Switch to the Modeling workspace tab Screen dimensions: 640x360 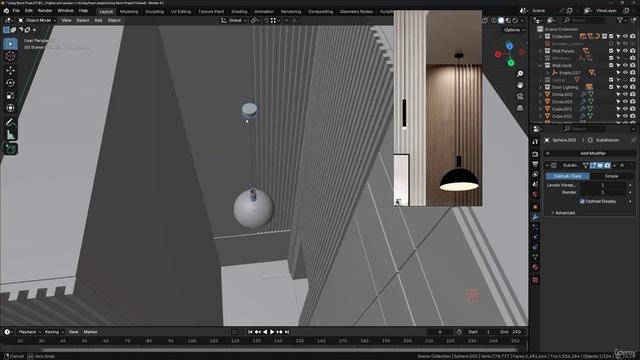tap(129, 11)
